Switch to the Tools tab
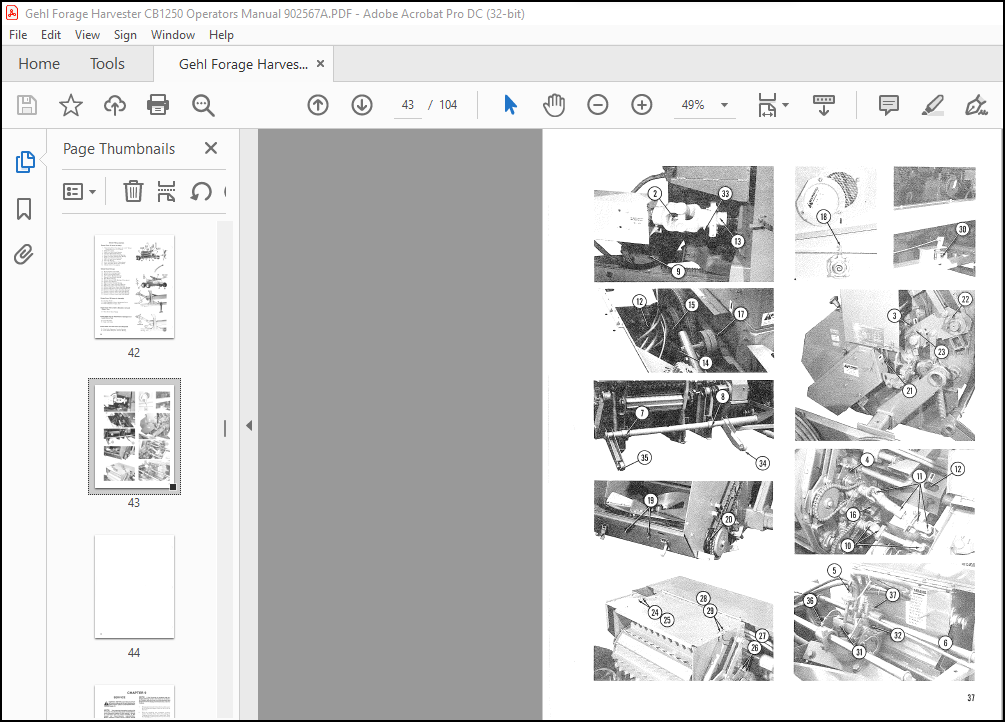This screenshot has height=722, width=1005. 107,63
